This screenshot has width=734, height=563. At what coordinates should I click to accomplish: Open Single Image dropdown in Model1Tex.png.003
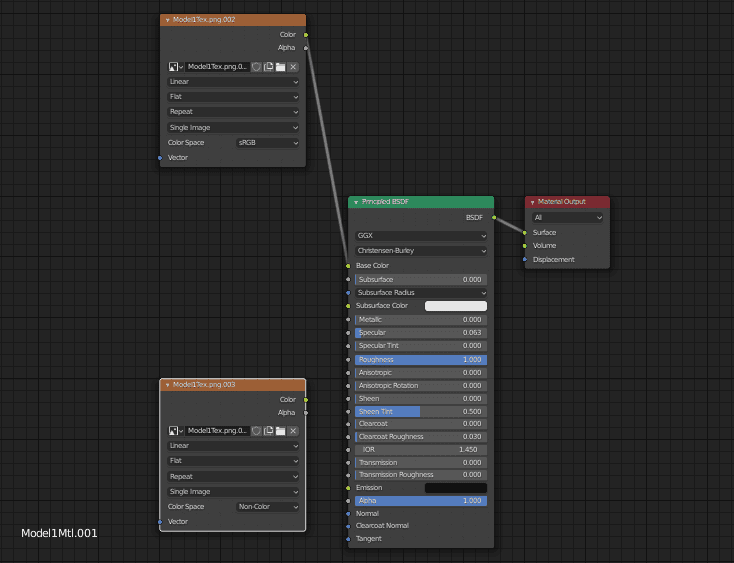coord(233,492)
